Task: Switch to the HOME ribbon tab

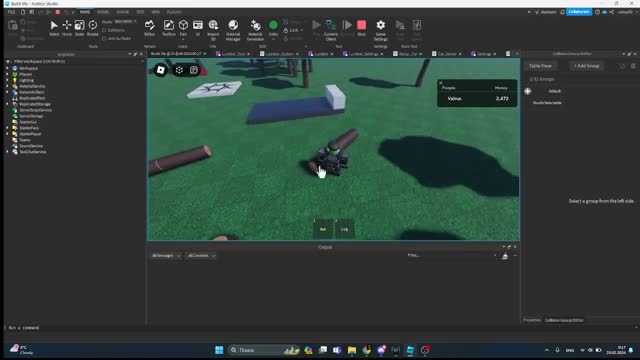Action: [x=85, y=12]
